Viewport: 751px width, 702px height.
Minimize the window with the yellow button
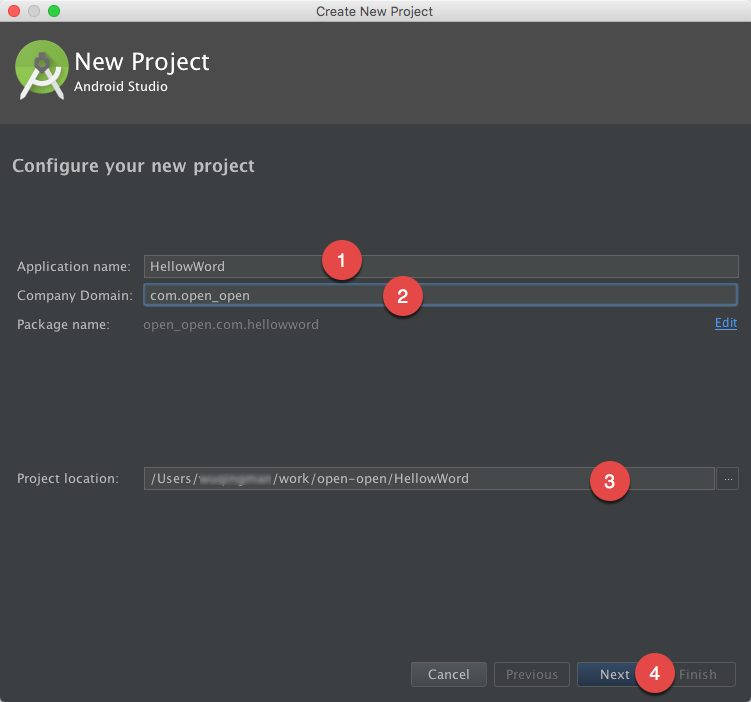click(x=34, y=11)
